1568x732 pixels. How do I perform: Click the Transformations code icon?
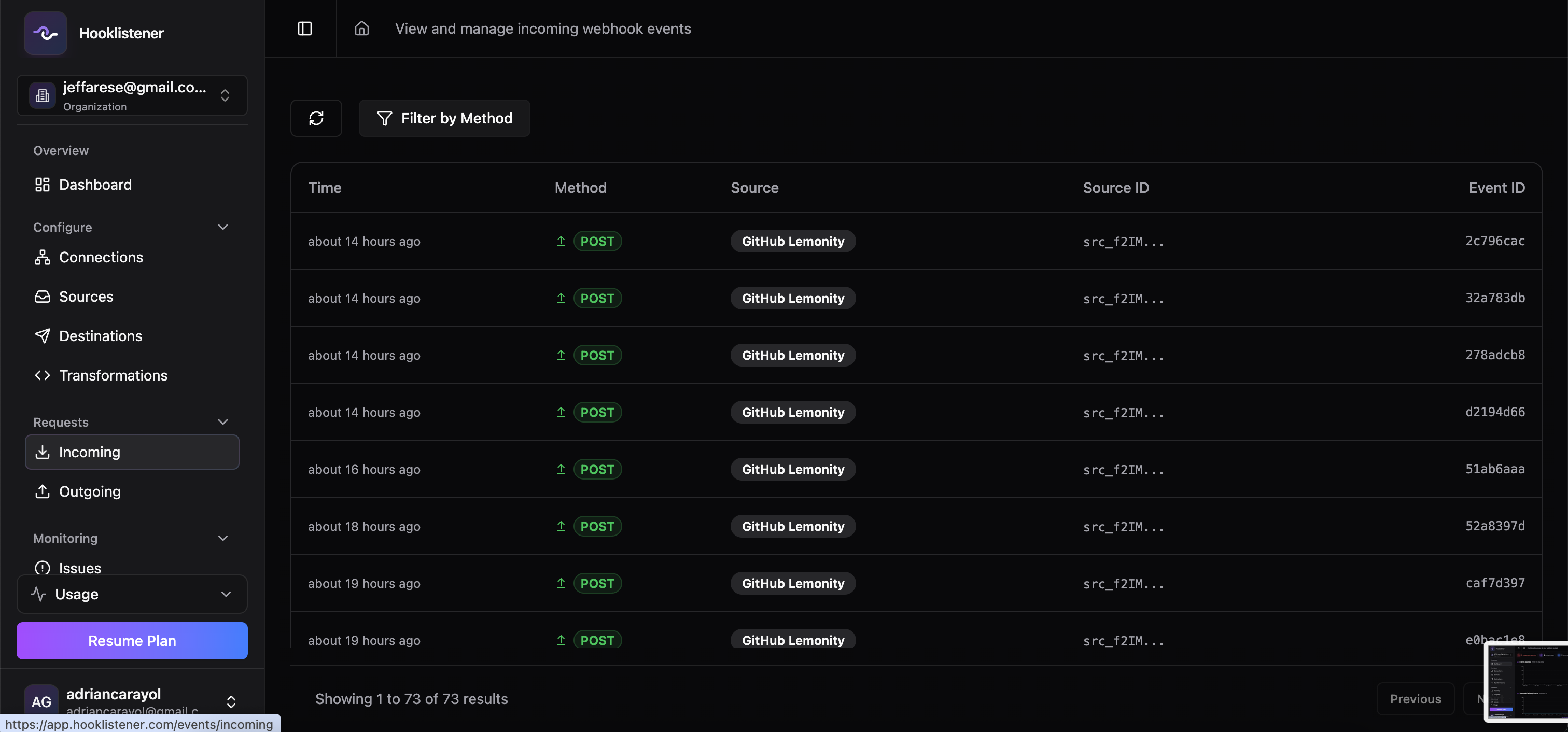pos(42,375)
